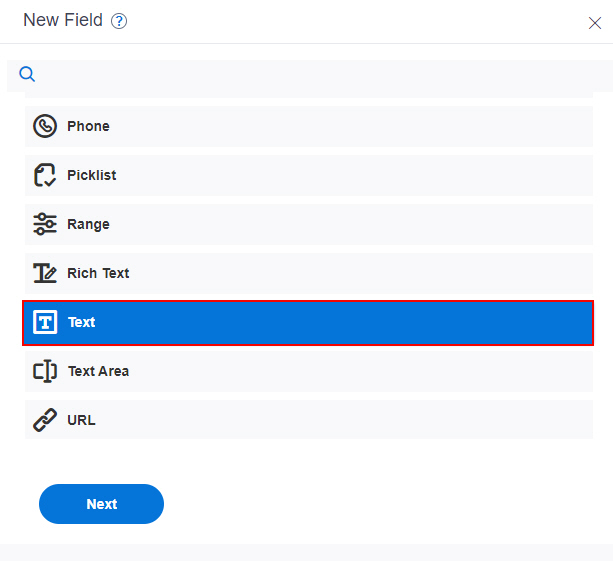The image size is (613, 561).
Task: Click the New Field dialog title
Action: (63, 20)
